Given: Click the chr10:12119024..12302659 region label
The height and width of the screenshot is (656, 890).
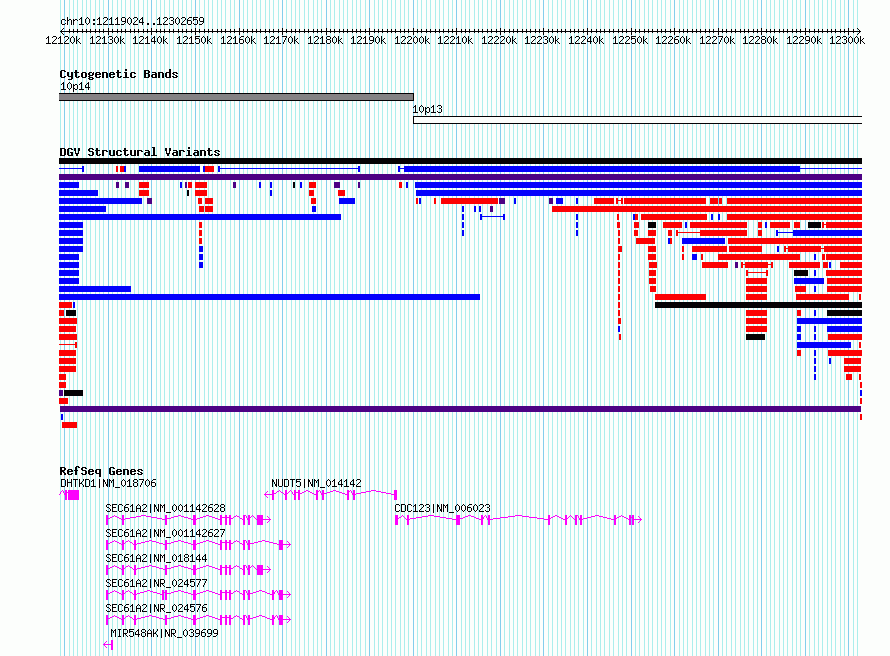Looking at the screenshot, I should tap(132, 21).
